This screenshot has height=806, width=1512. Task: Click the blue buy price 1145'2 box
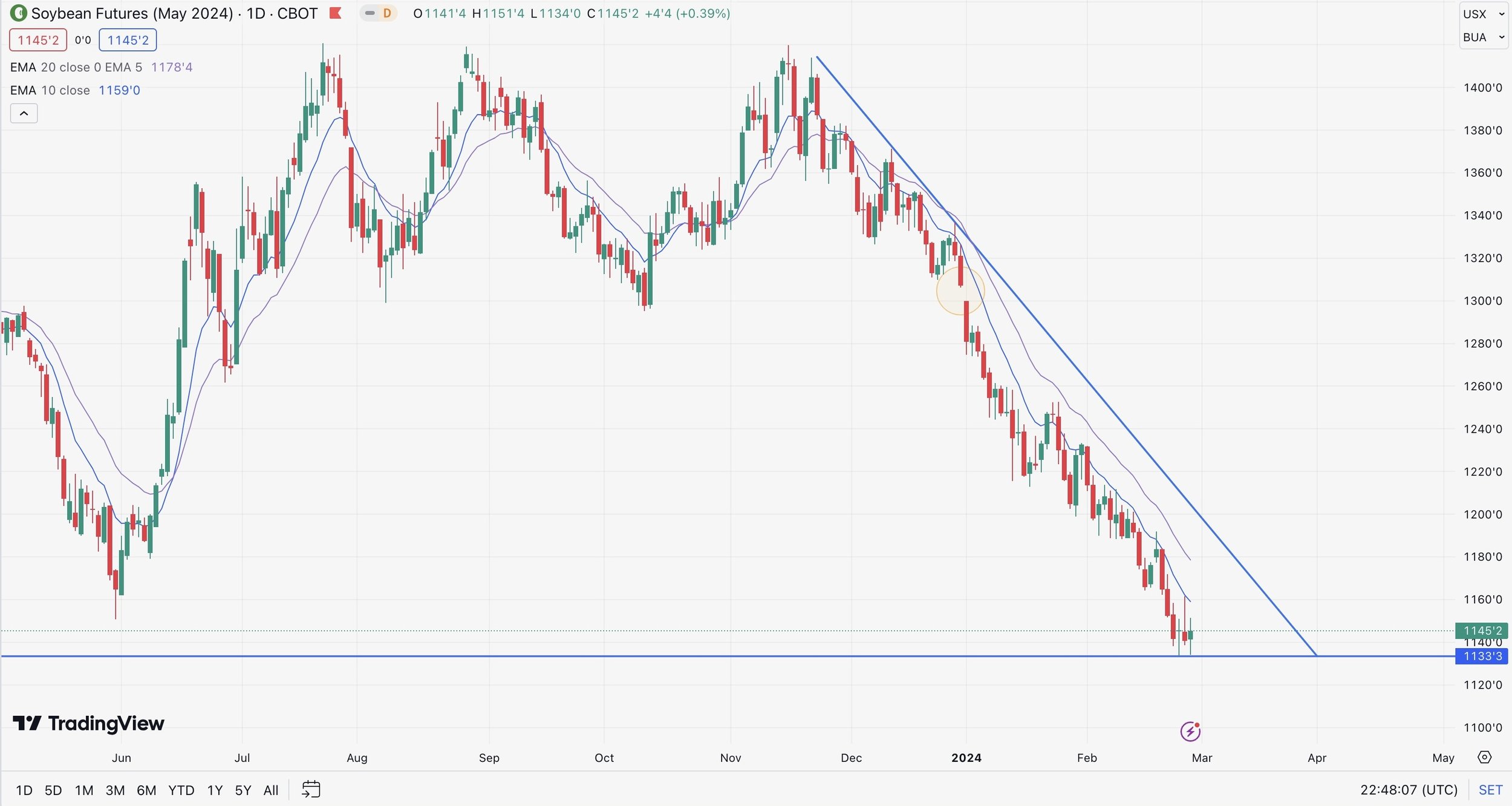click(128, 40)
